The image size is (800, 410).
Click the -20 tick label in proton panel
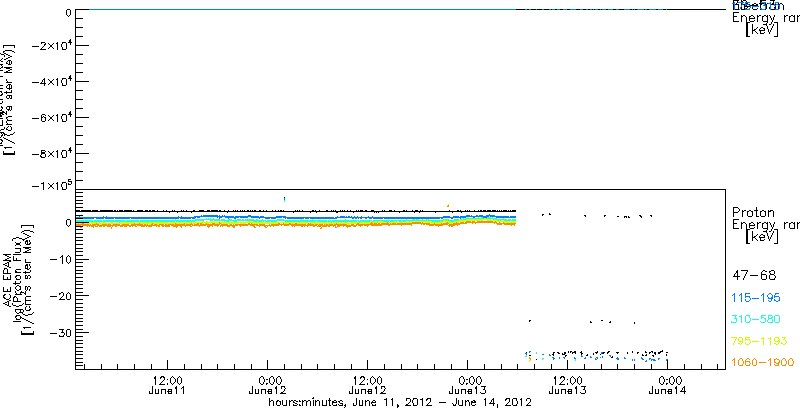click(60, 296)
